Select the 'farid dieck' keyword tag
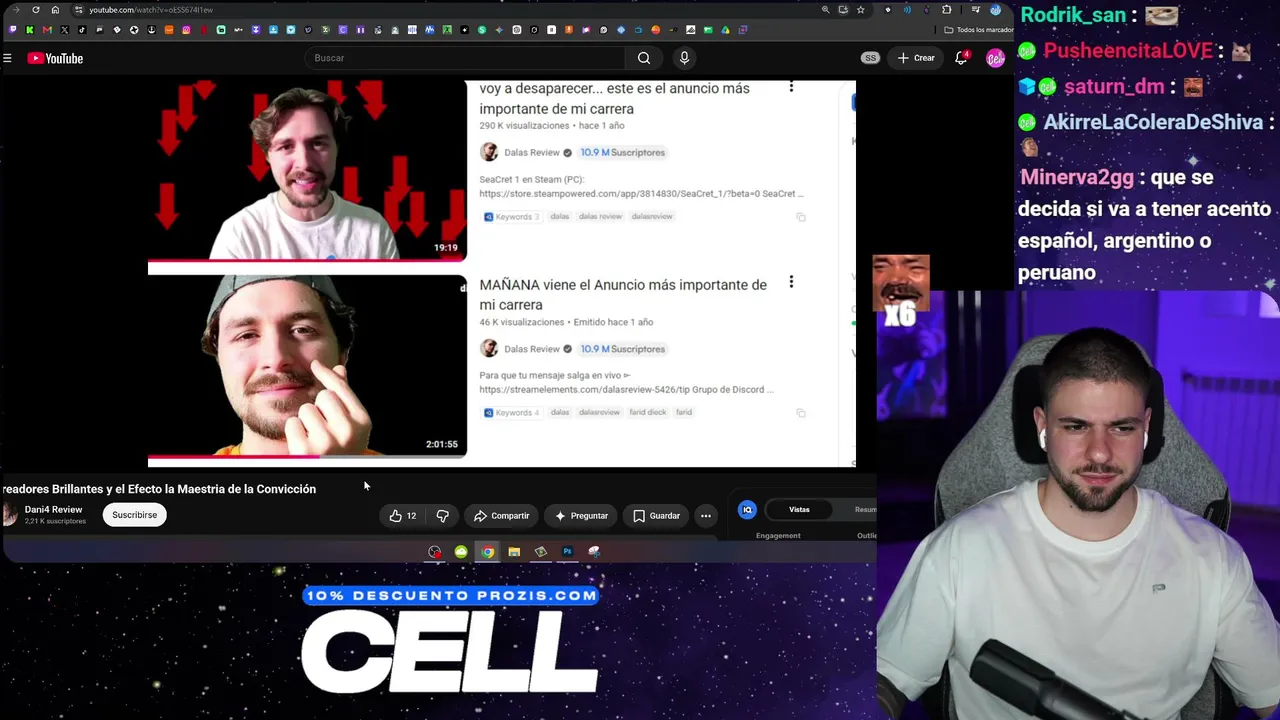This screenshot has height=720, width=1280. point(647,412)
